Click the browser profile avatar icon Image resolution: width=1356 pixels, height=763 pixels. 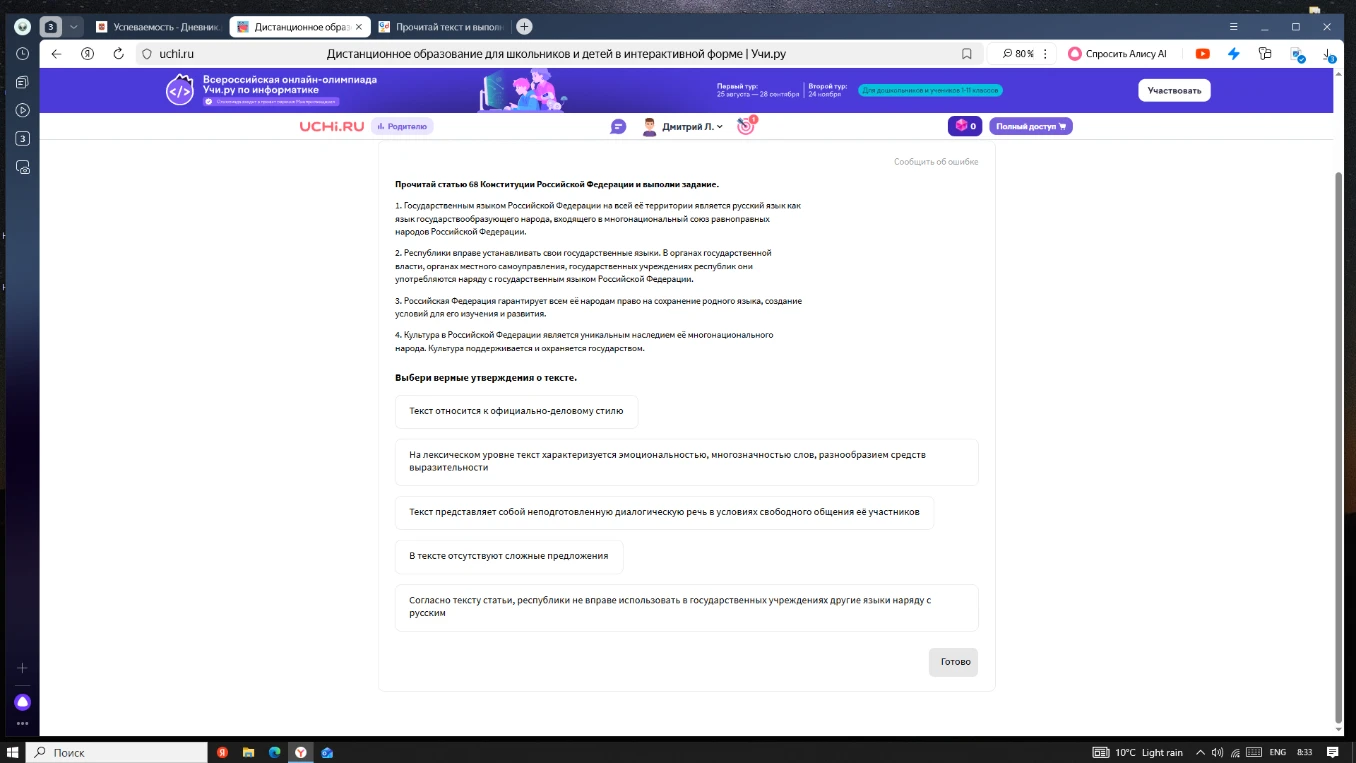click(x=22, y=27)
